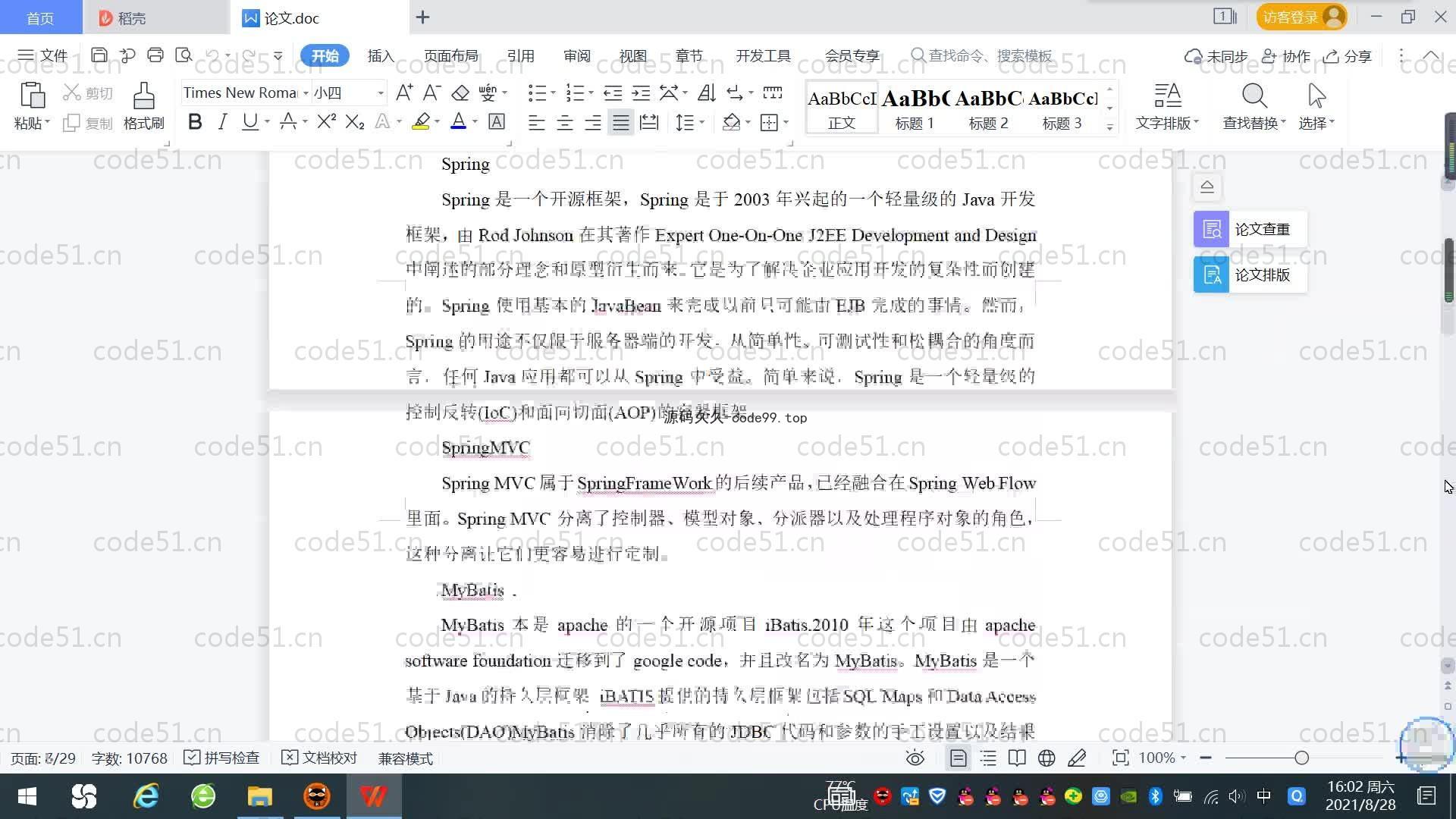Expand the styles gallery
Viewport: 1456px width, 819px height.
coord(1109,127)
